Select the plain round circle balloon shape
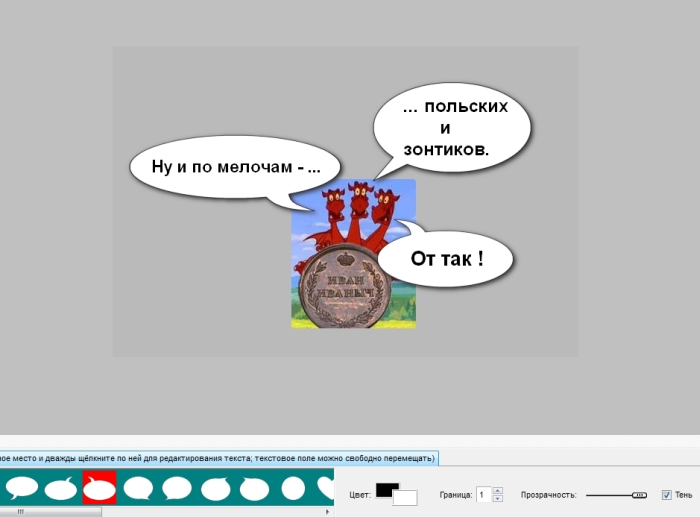The height and width of the screenshot is (517, 700). 293,488
